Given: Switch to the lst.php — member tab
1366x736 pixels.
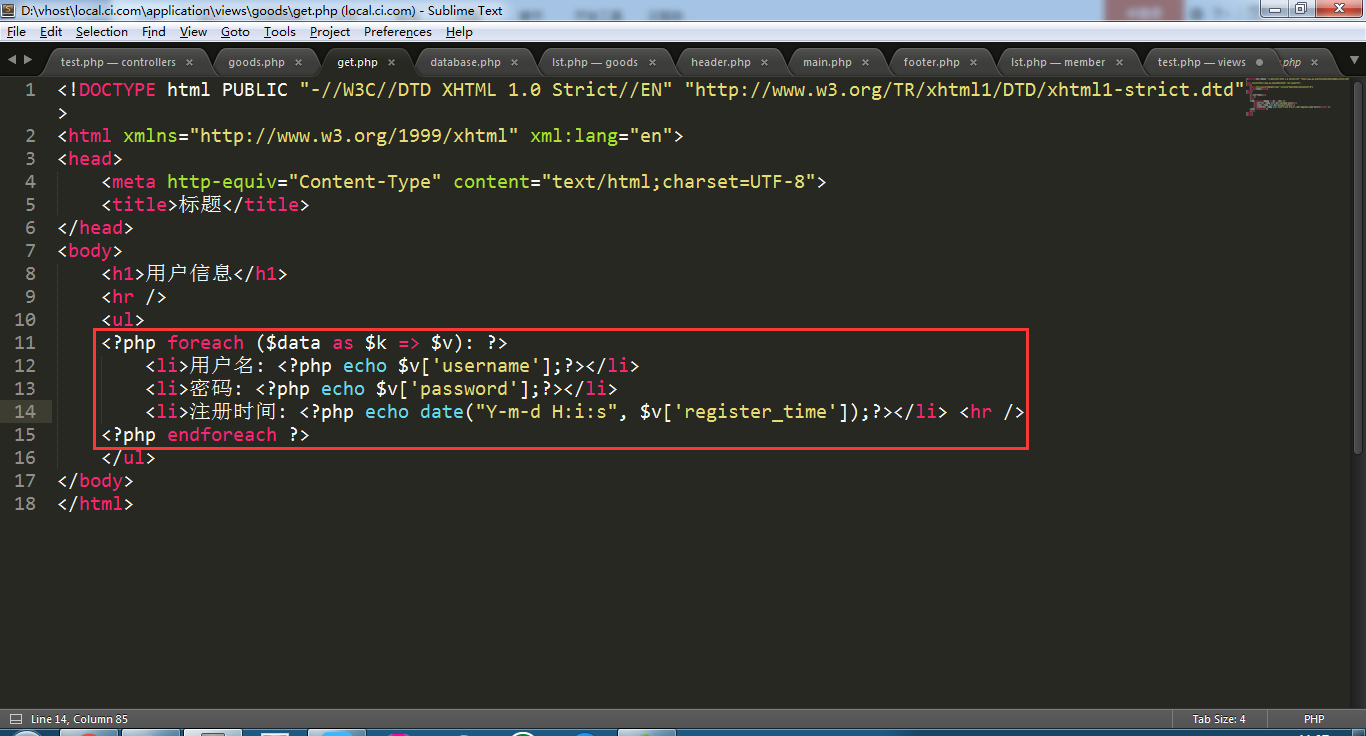Looking at the screenshot, I should pyautogui.click(x=1057, y=62).
